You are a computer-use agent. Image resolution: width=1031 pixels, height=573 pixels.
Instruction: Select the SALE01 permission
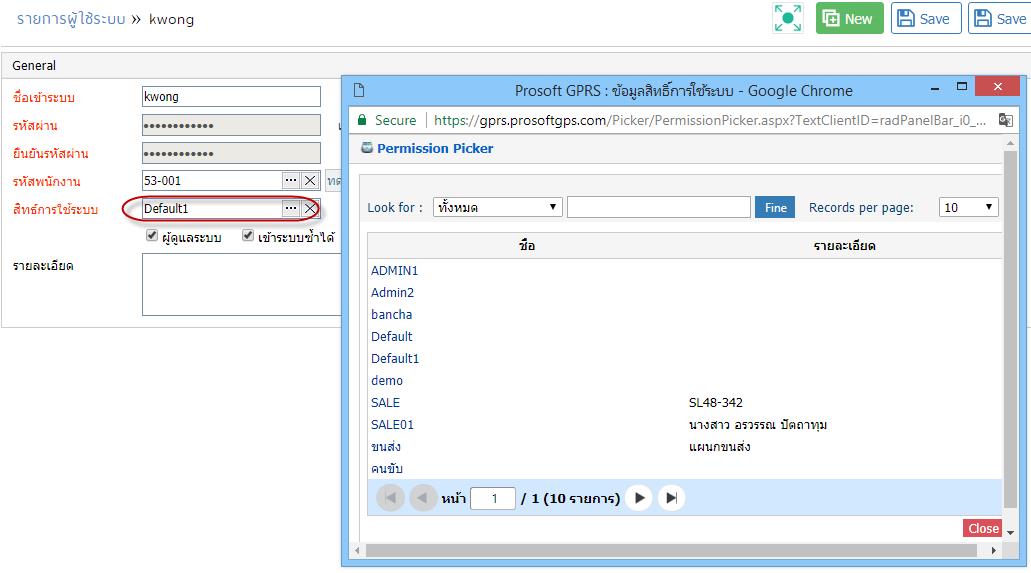point(393,424)
